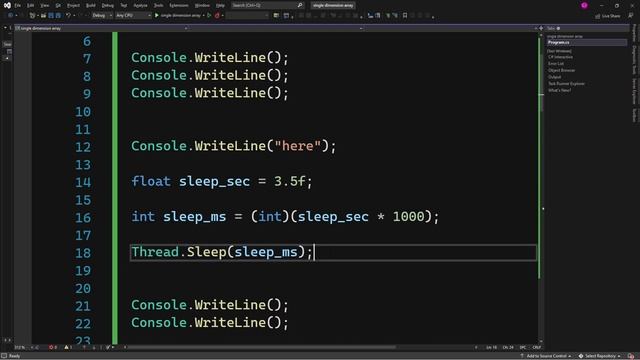This screenshot has height=360, width=640.
Task: Click the feedback icon next to Live Share
Action: tap(631, 16)
